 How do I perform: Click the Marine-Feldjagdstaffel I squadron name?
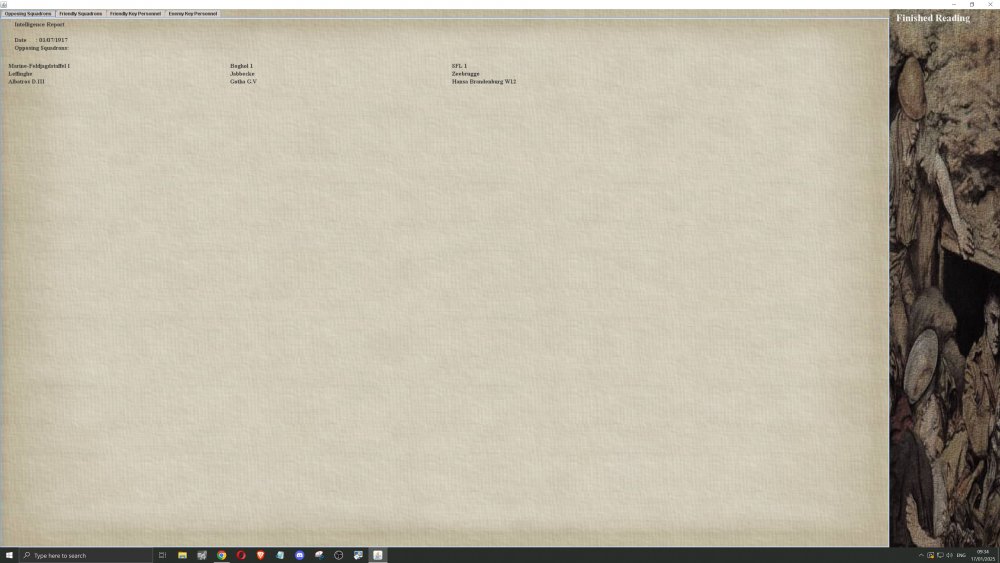[39, 66]
